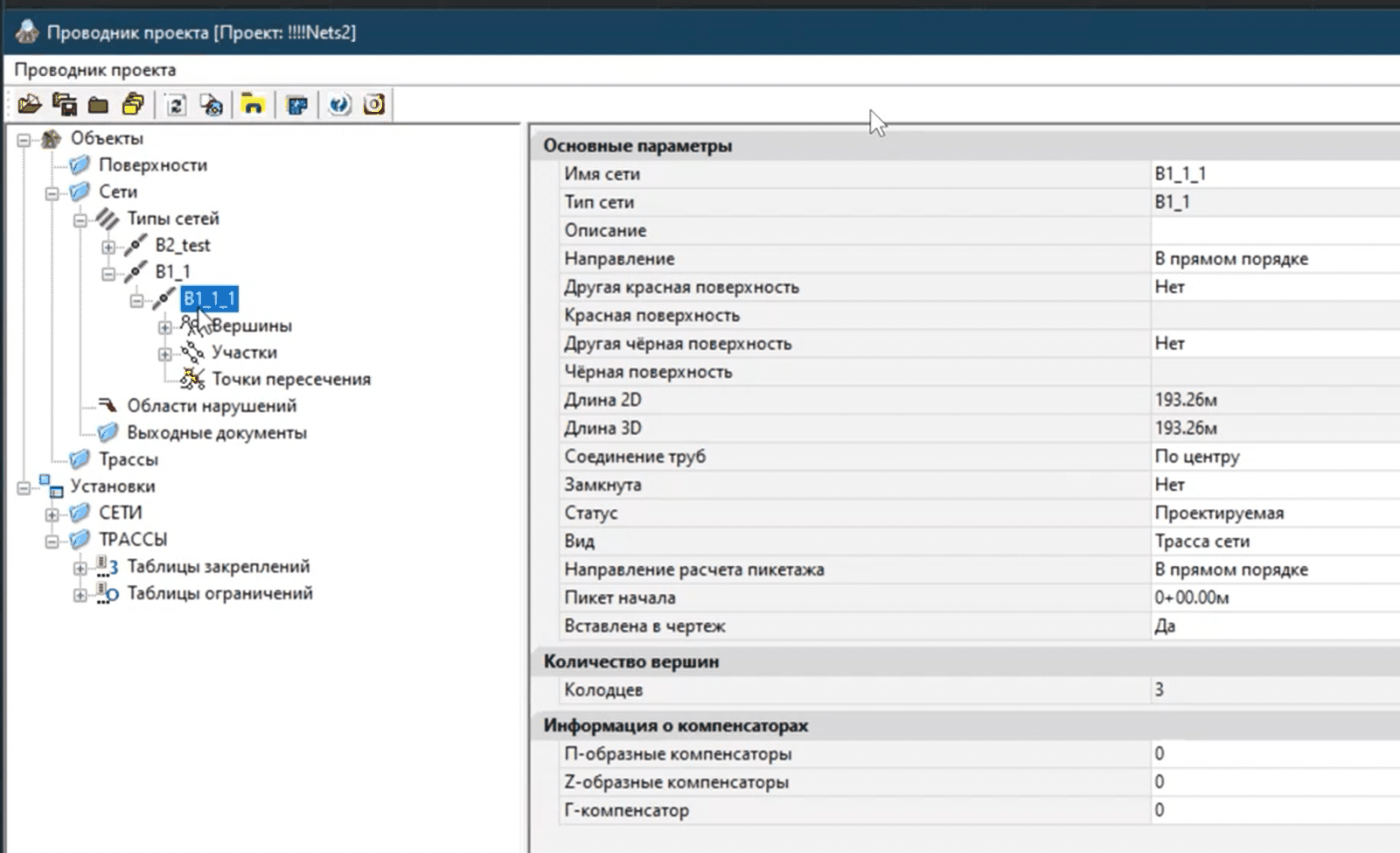This screenshot has width=1400, height=853.
Task: Click the save project toolbar icon
Action: pos(64,105)
